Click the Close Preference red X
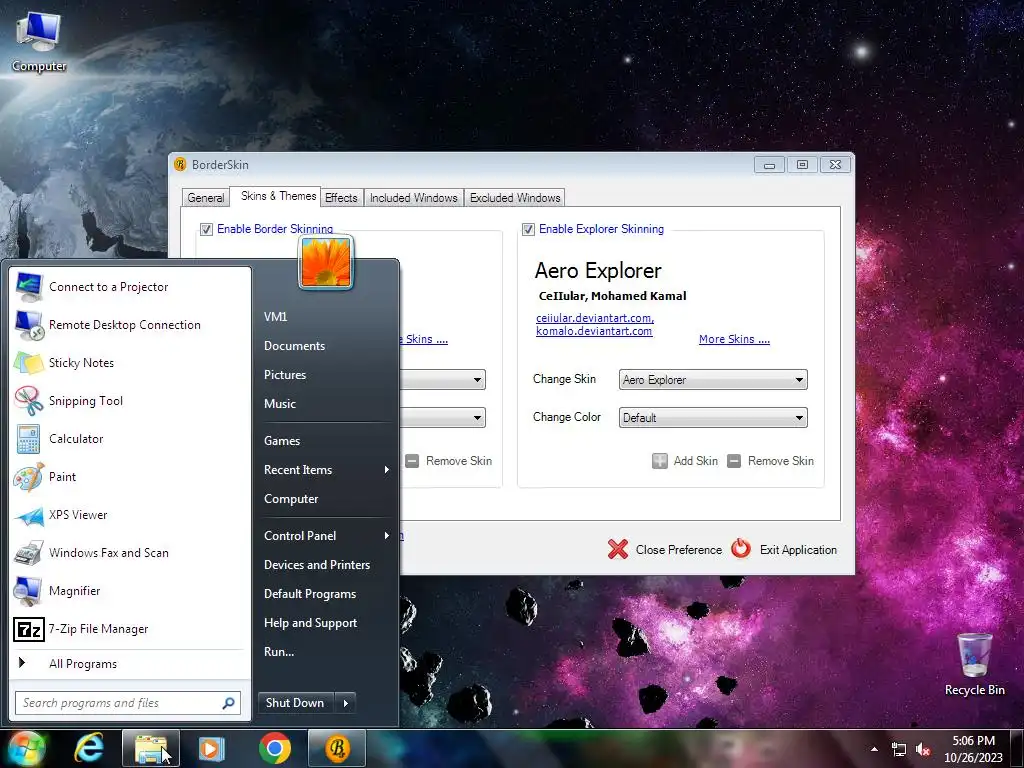Image resolution: width=1024 pixels, height=768 pixels. coord(617,549)
